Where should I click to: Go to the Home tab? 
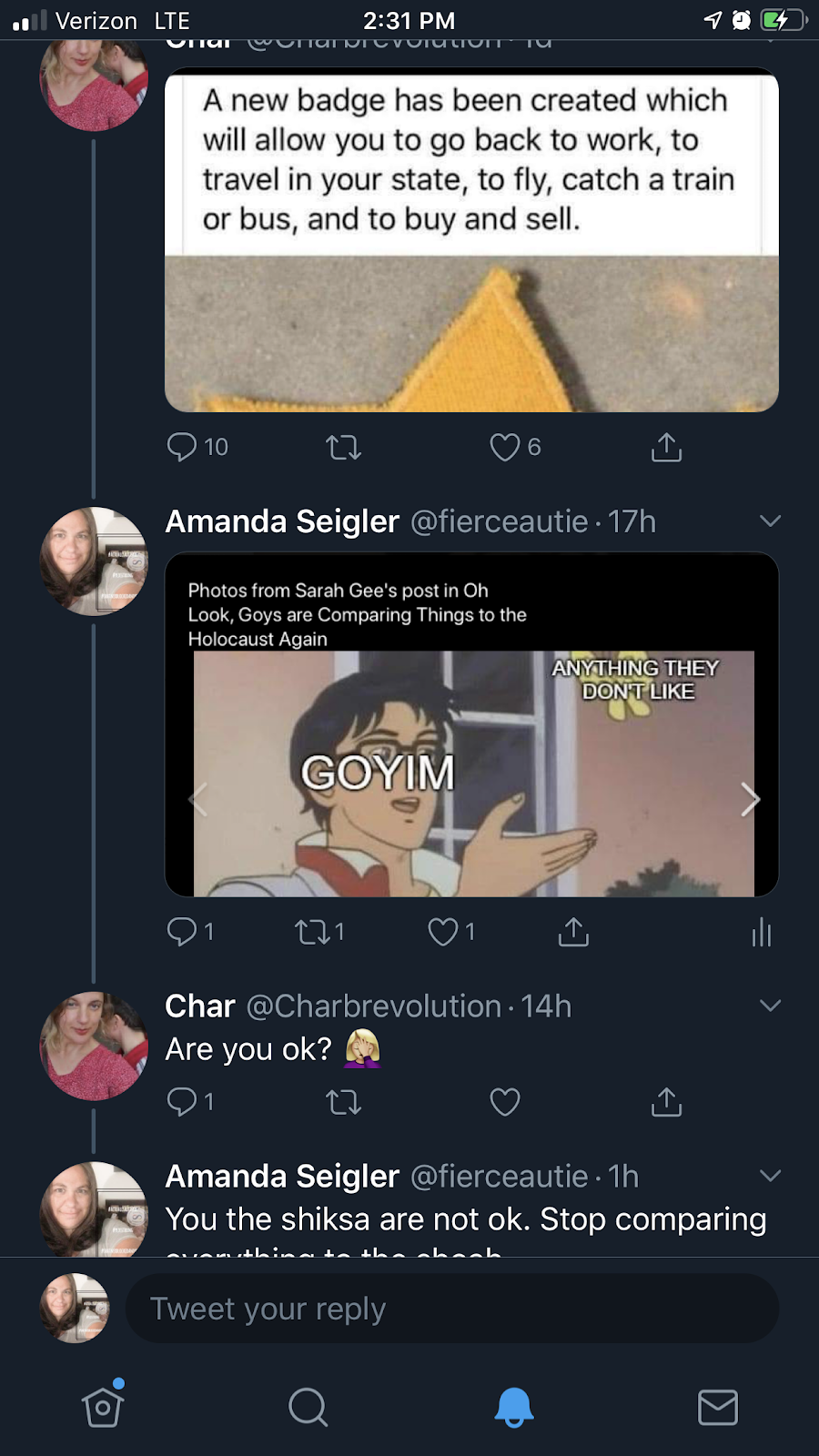103,1407
